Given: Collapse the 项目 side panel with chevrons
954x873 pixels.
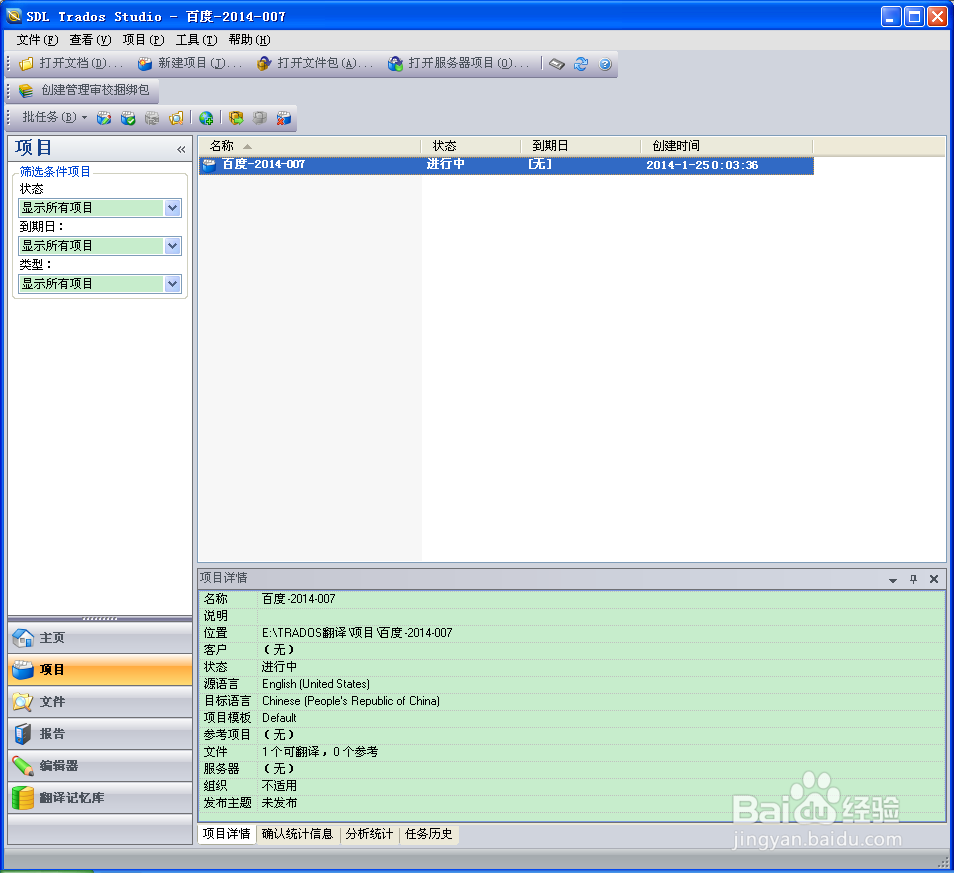Looking at the screenshot, I should point(181,149).
